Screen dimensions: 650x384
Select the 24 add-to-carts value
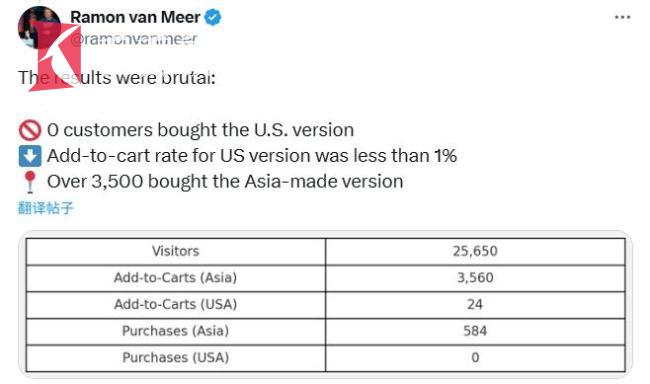475,304
